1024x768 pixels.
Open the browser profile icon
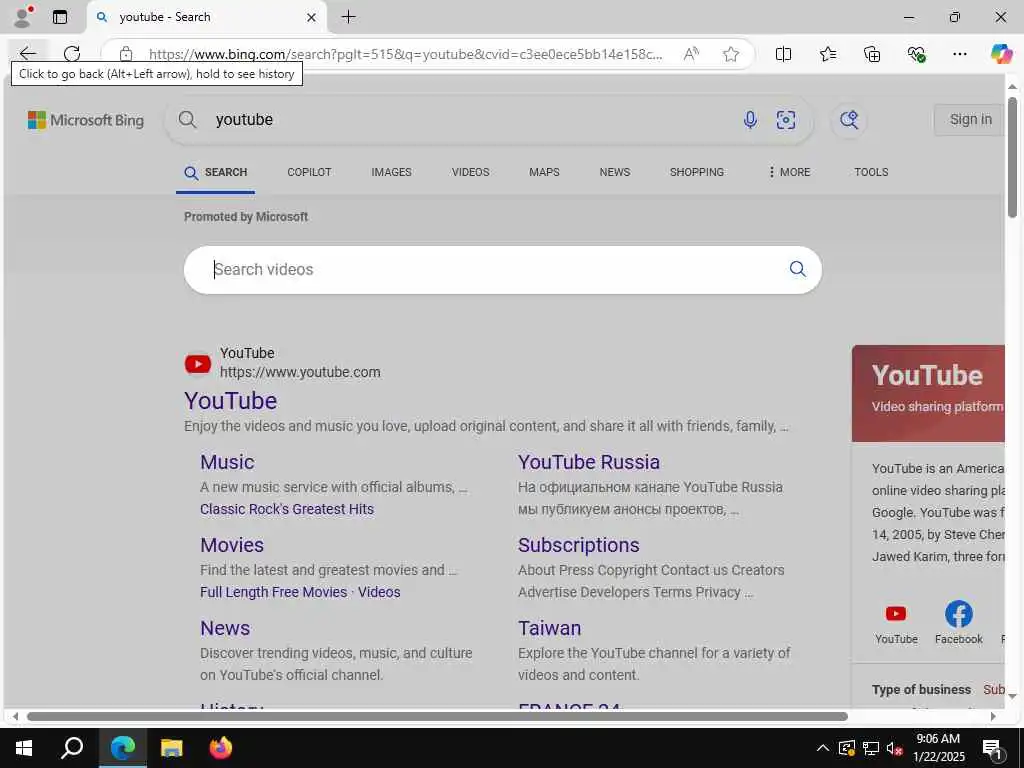click(x=23, y=16)
